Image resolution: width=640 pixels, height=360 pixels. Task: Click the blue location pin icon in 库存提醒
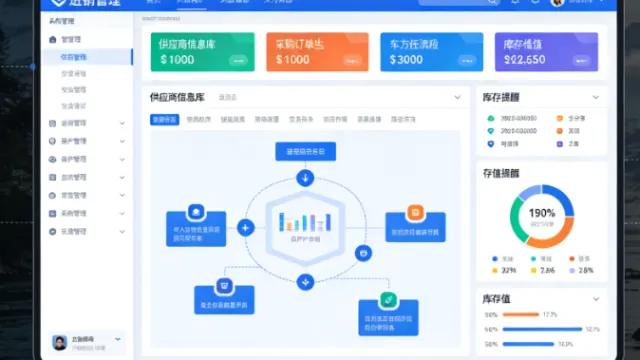pyautogui.click(x=491, y=144)
